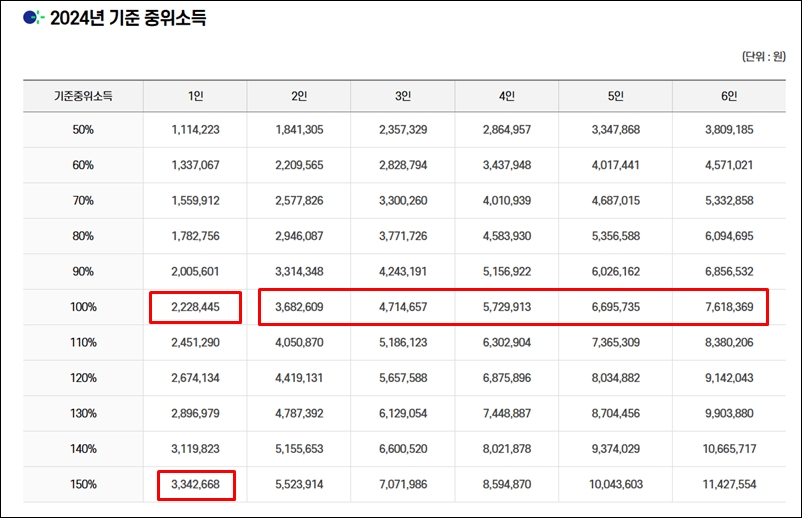Click the 100% row label
This screenshot has height=518, width=802.
[83, 307]
